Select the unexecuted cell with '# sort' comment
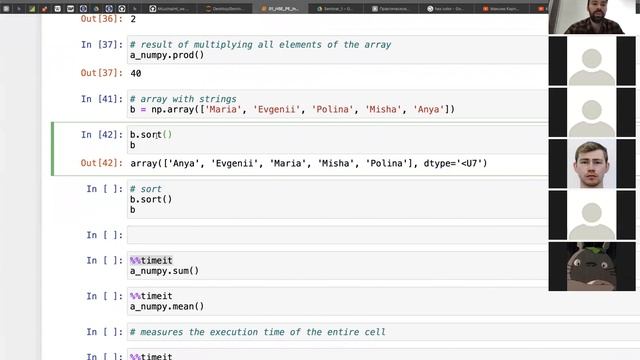The height and width of the screenshot is (360, 640). 337,199
